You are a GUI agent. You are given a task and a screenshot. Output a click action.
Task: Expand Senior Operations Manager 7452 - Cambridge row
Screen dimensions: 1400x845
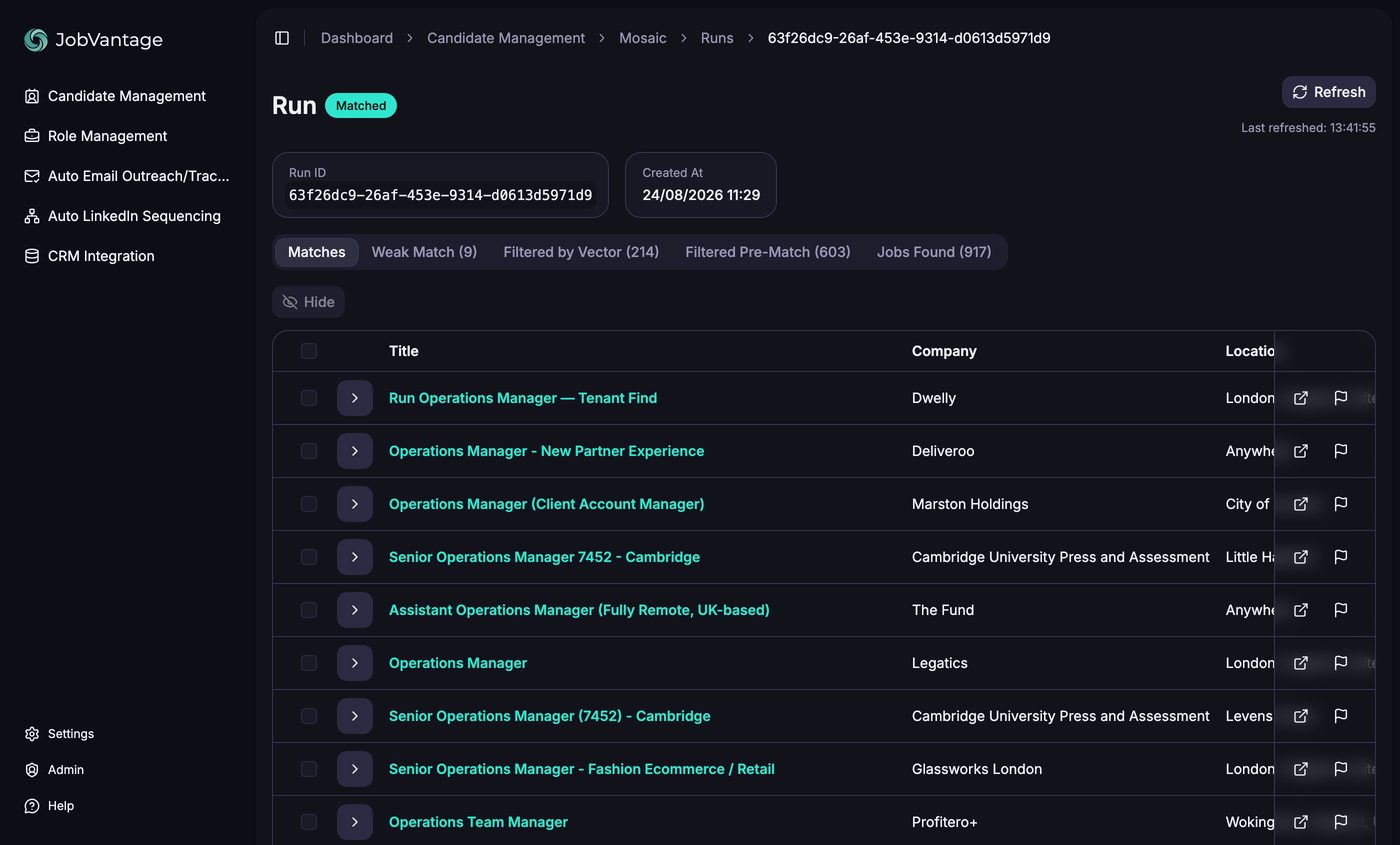point(355,557)
